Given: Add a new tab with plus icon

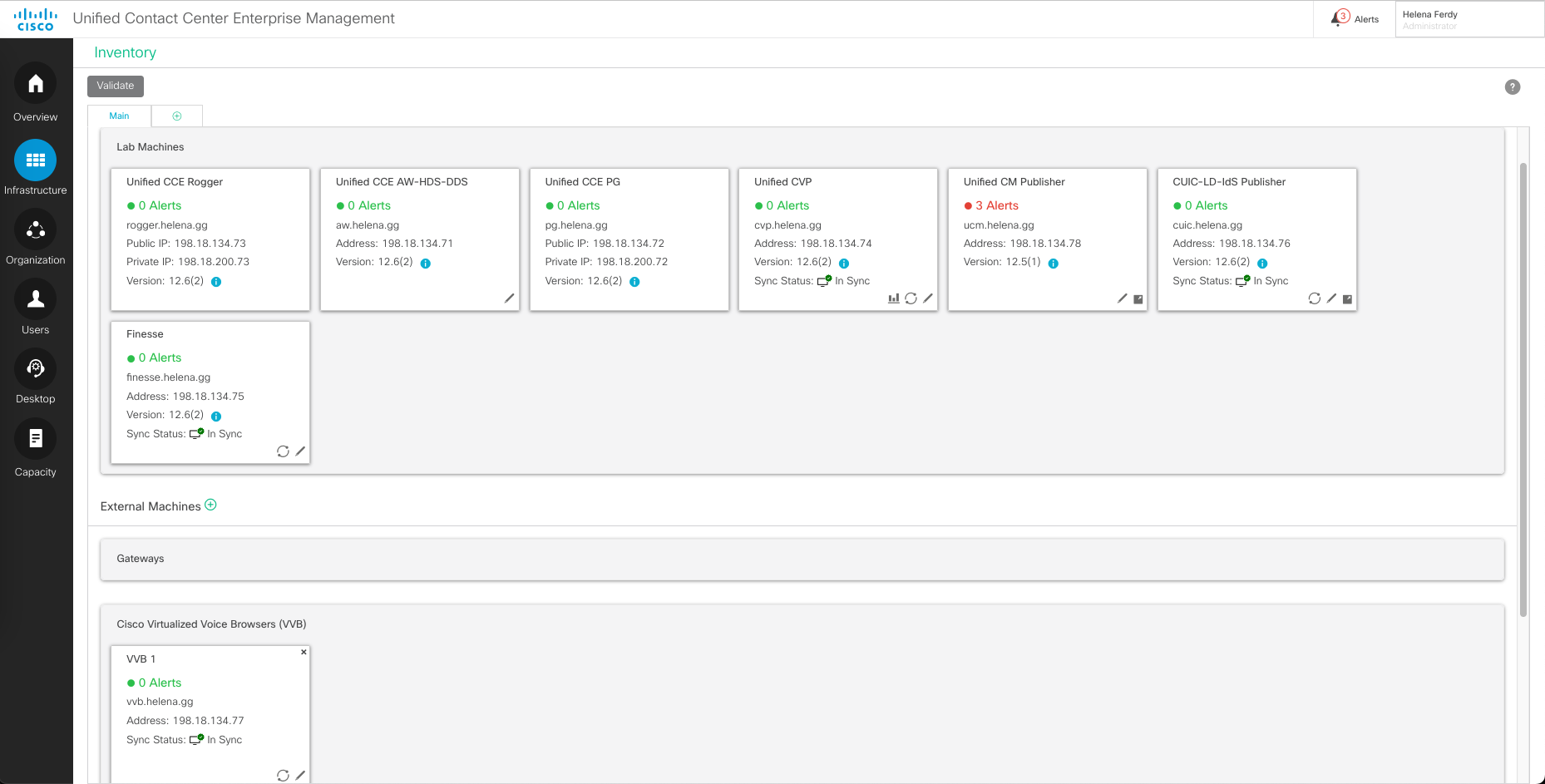Looking at the screenshot, I should (x=177, y=116).
